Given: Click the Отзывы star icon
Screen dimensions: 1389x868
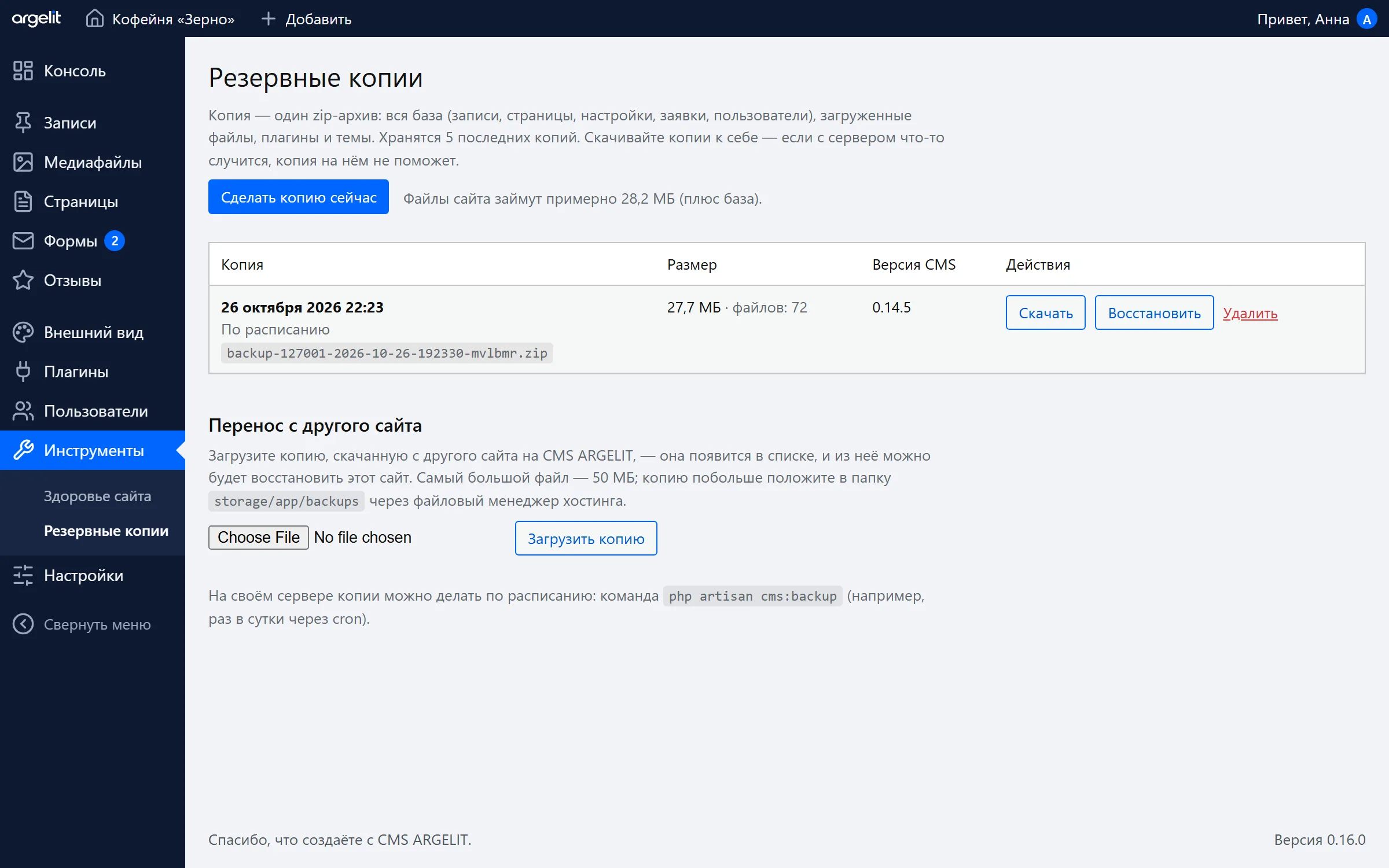Looking at the screenshot, I should click(x=23, y=280).
